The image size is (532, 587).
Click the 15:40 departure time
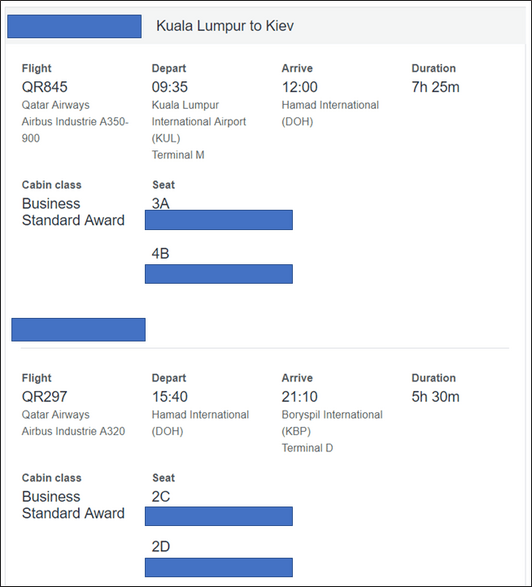(170, 396)
